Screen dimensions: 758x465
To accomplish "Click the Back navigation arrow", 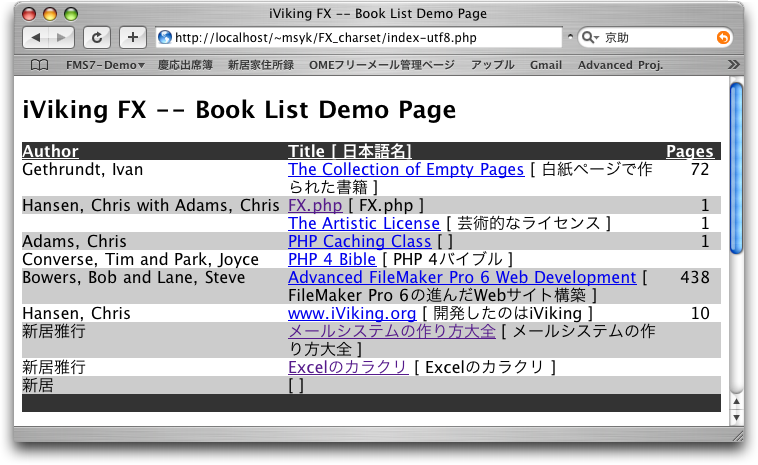I will [35, 37].
